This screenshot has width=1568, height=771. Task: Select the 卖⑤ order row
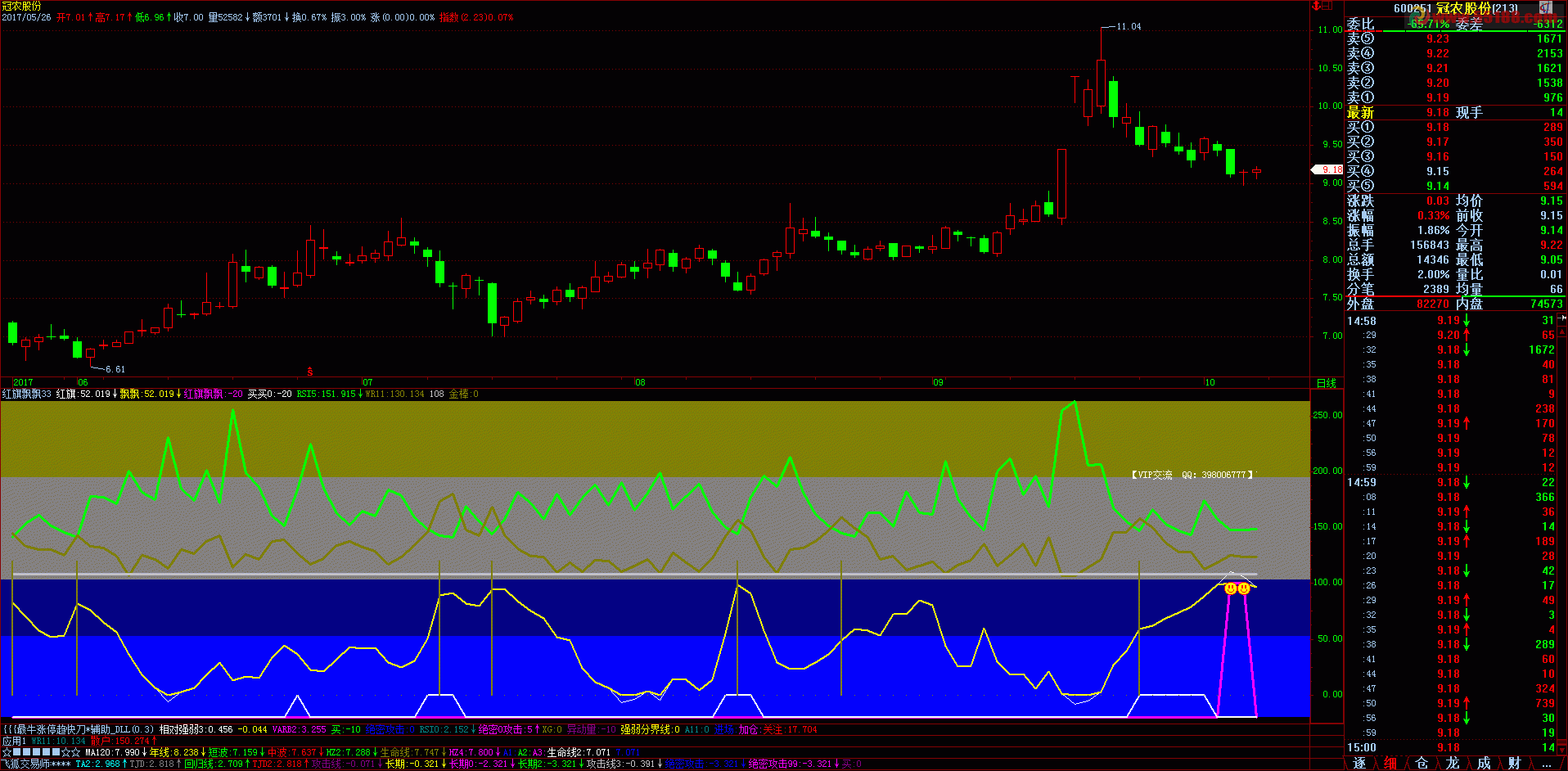pos(1455,38)
